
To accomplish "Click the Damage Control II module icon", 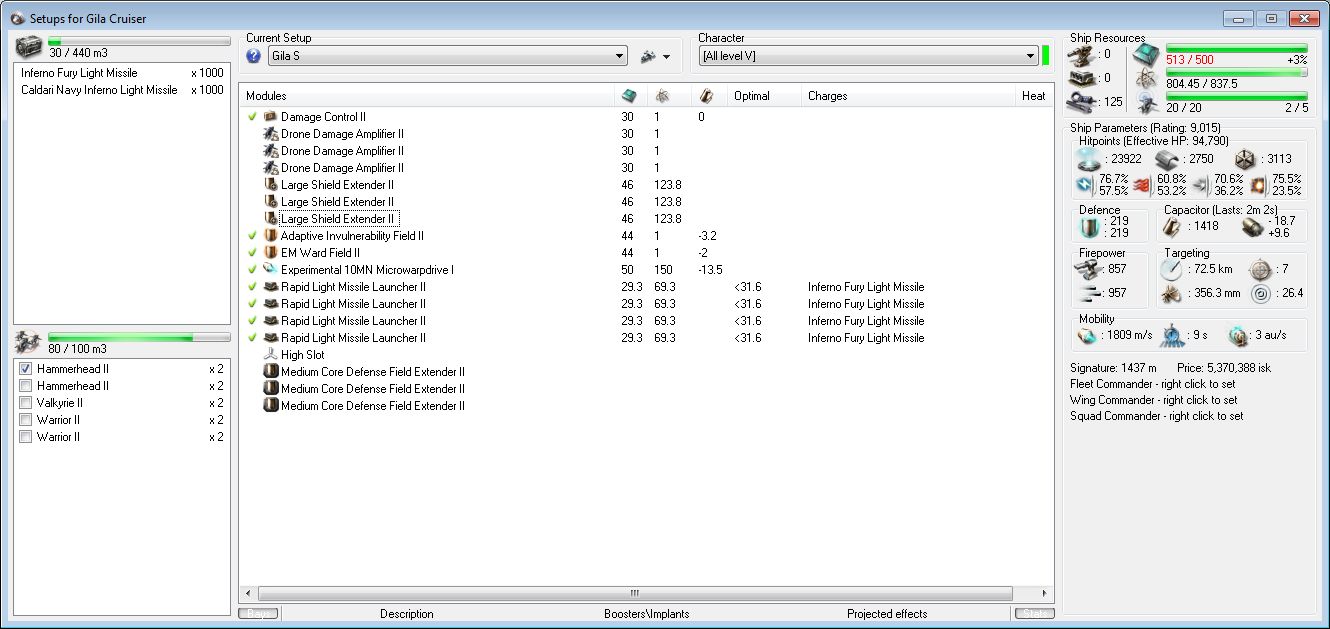I will pos(270,117).
